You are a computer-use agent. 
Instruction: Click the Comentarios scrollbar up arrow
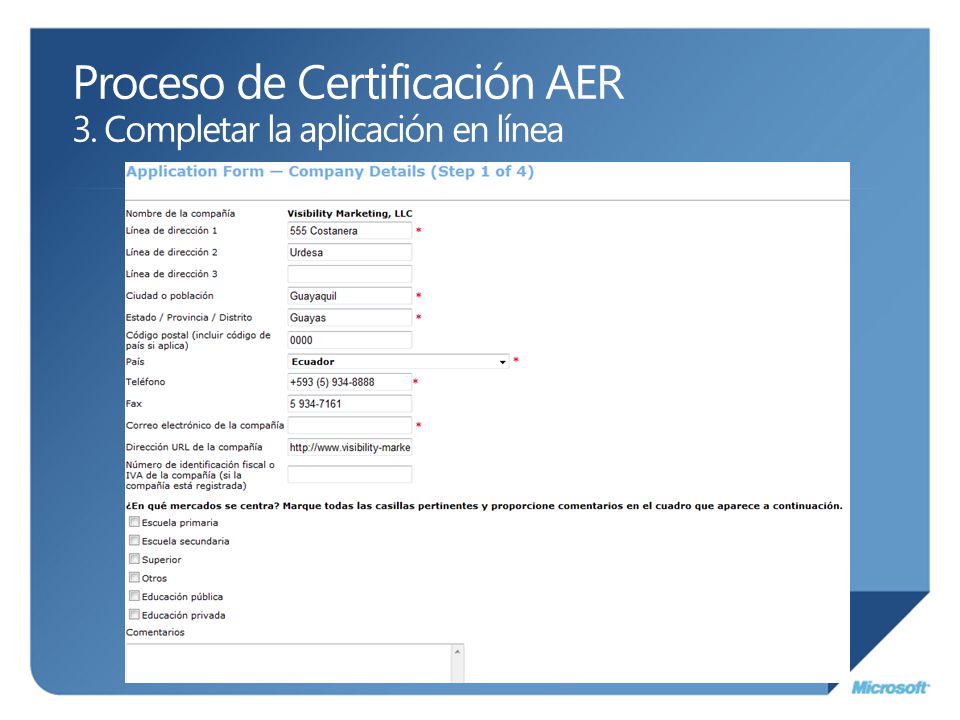click(457, 652)
